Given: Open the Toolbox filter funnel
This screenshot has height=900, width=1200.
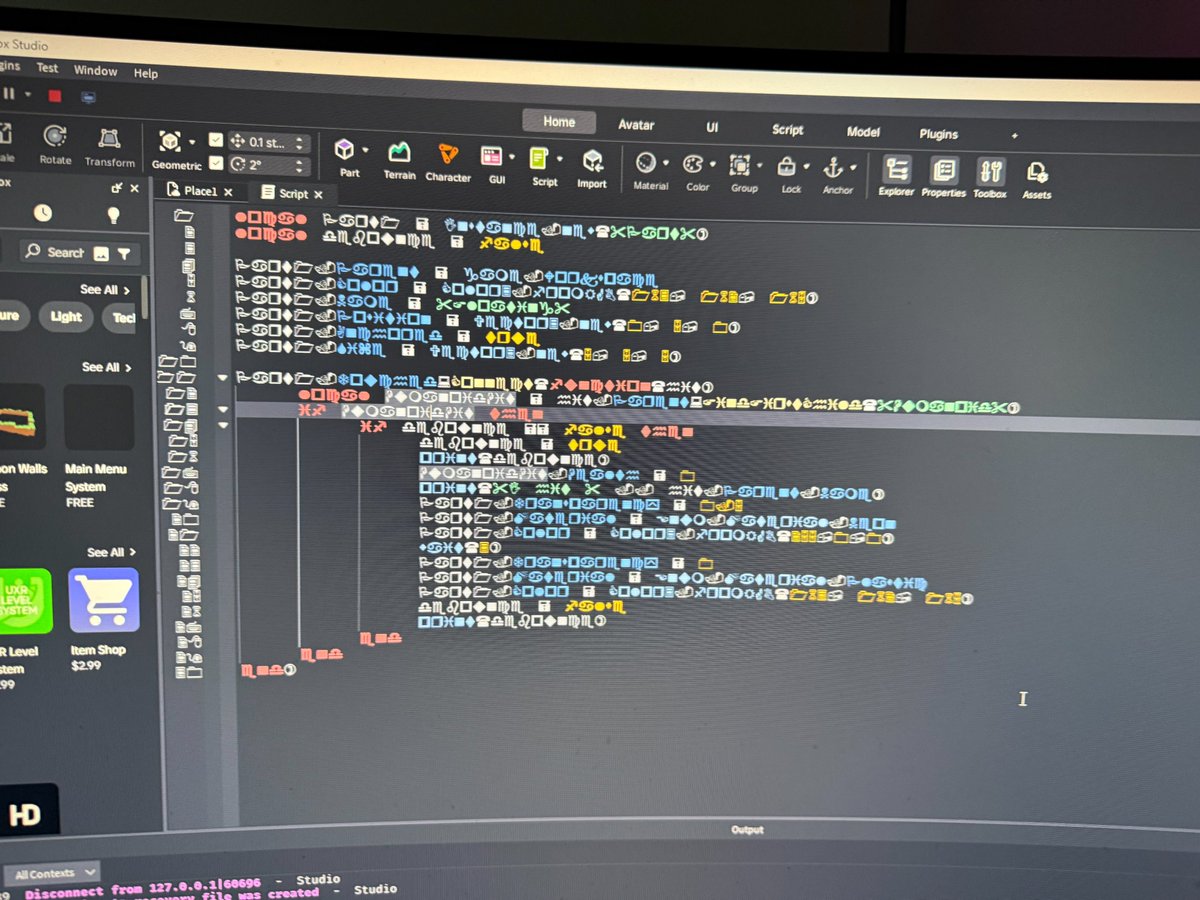Looking at the screenshot, I should [123, 254].
